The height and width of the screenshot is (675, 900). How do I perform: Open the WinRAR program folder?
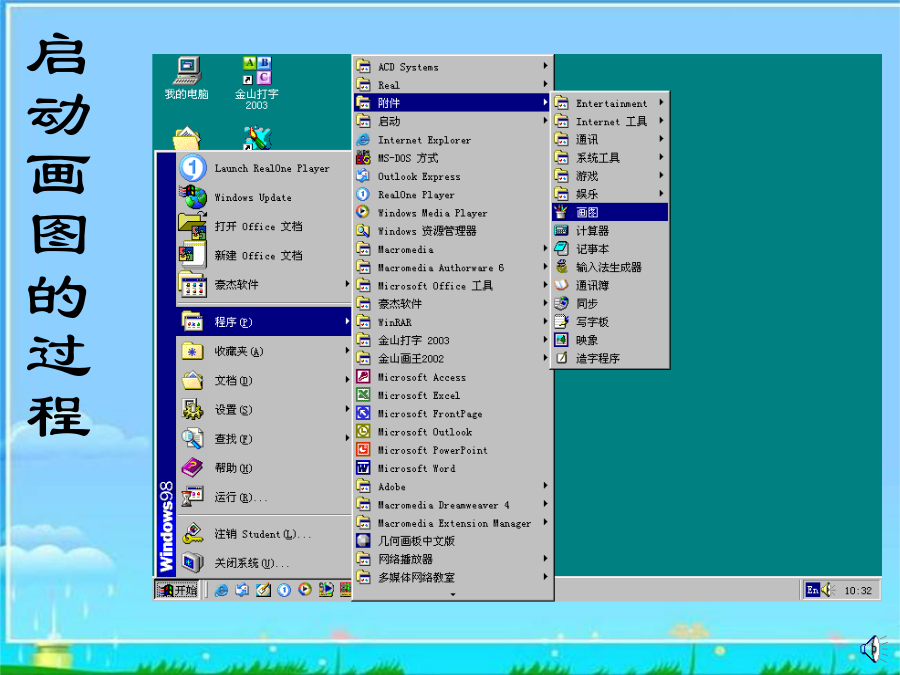click(x=452, y=322)
